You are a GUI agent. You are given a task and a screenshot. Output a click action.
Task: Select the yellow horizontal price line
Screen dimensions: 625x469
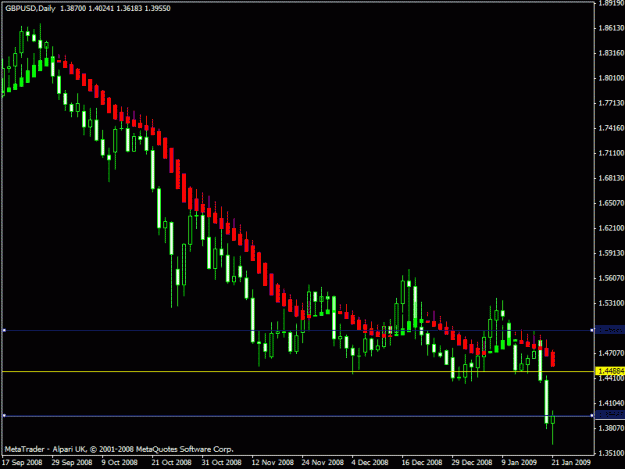coord(298,371)
